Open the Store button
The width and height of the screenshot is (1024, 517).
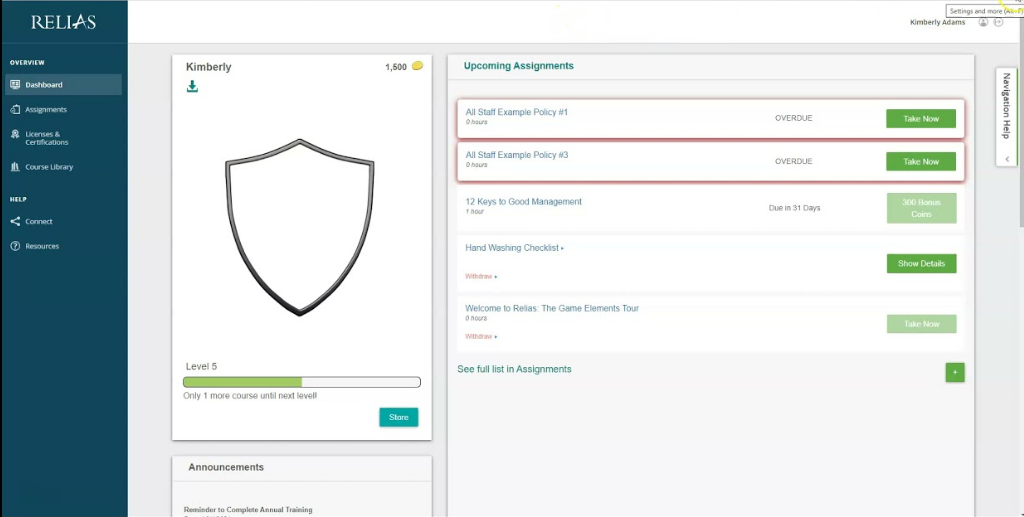click(x=398, y=417)
